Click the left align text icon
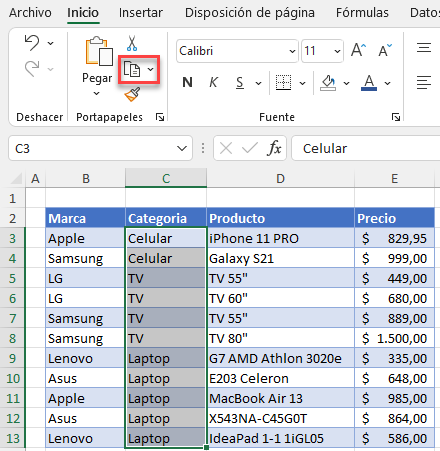The height and width of the screenshot is (451, 440). (424, 82)
